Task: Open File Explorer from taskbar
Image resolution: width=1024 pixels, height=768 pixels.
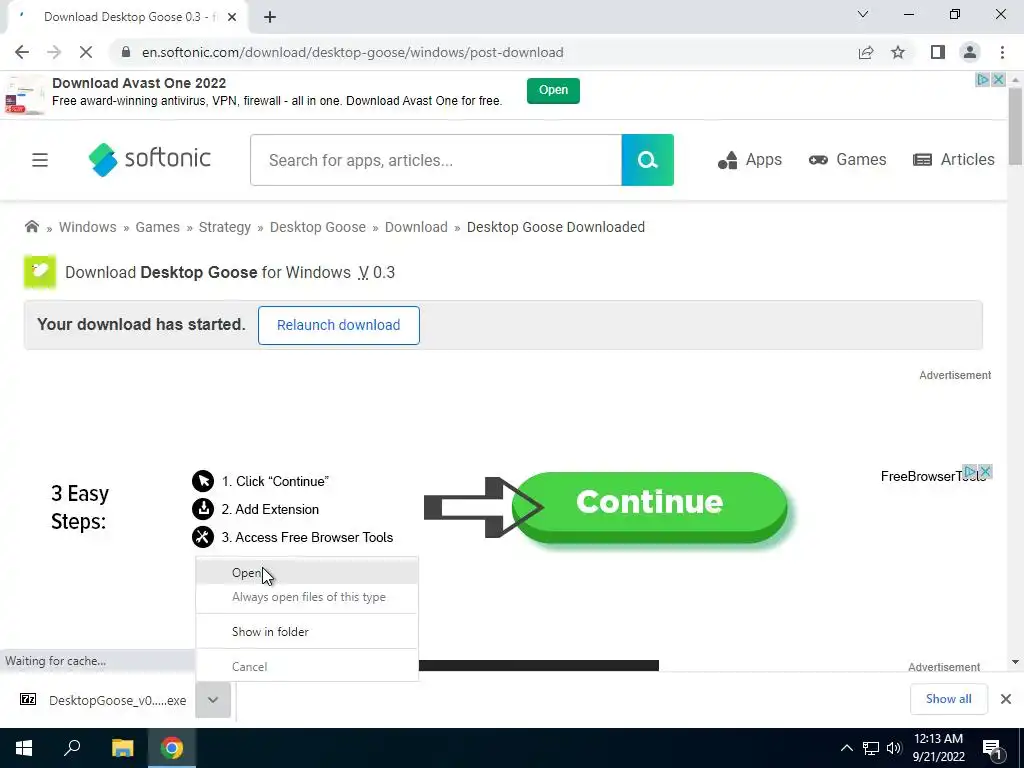Action: [122, 748]
